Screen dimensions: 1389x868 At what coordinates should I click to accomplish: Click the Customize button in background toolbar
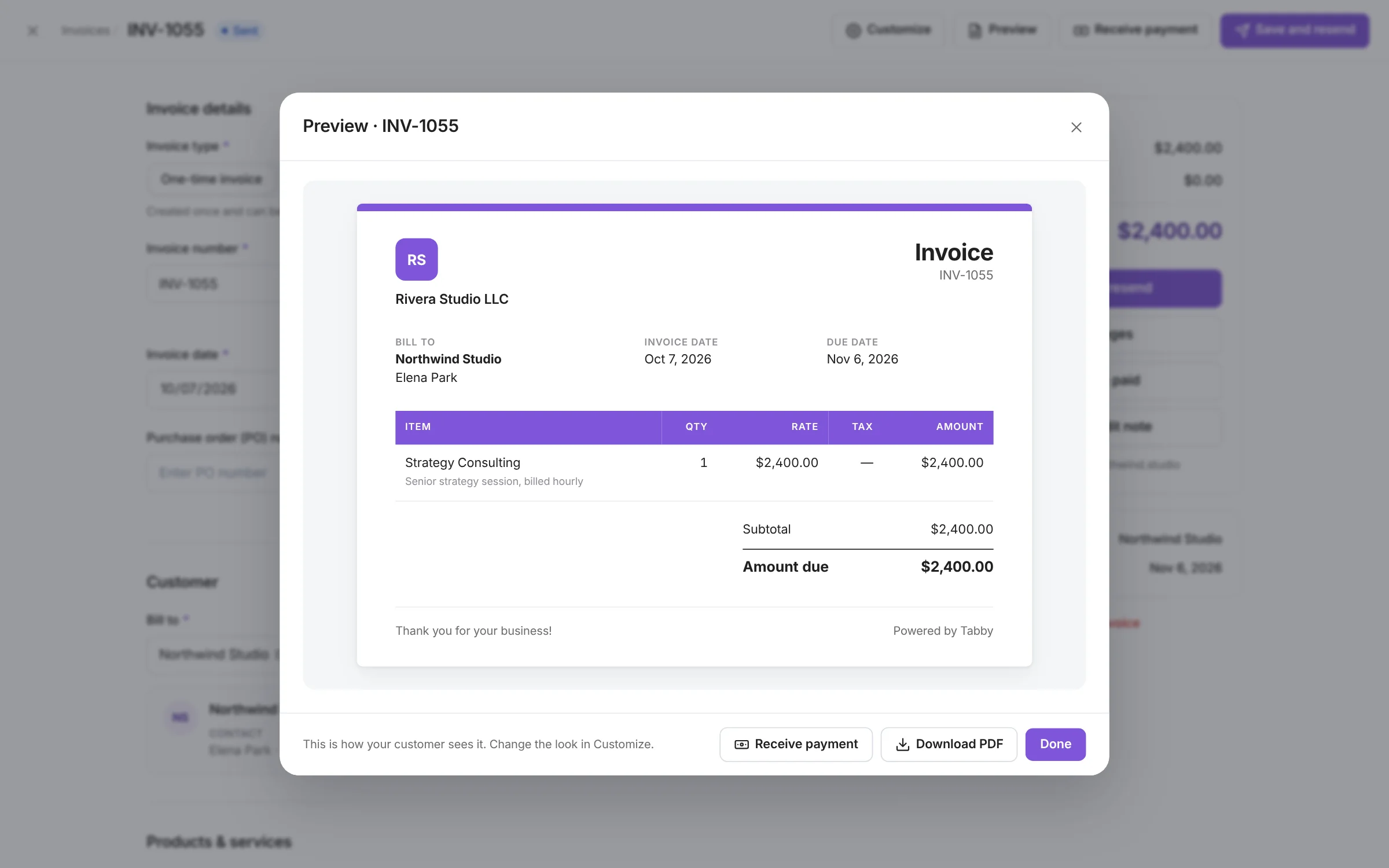(888, 30)
